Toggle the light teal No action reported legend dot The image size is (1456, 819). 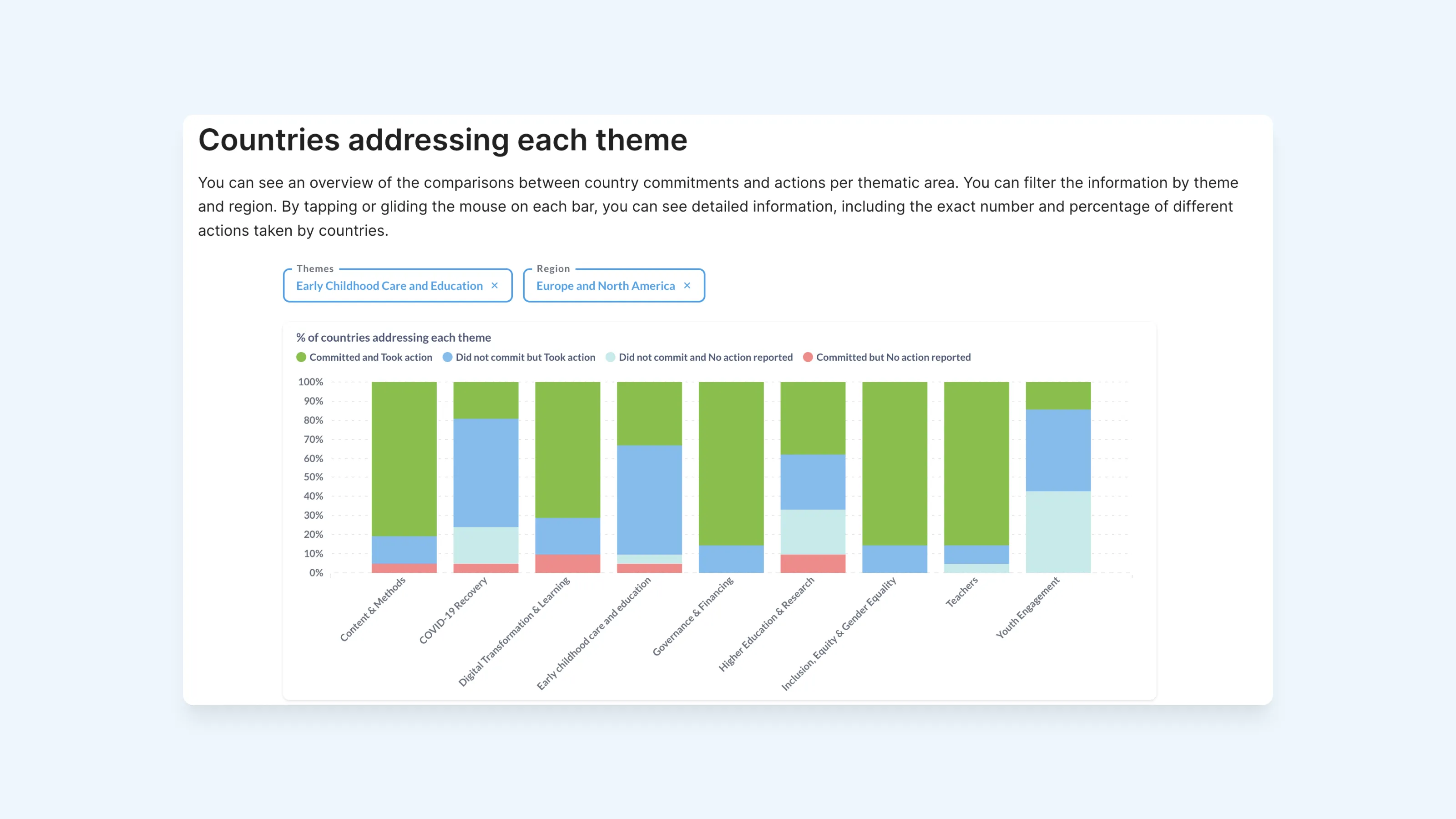(611, 357)
